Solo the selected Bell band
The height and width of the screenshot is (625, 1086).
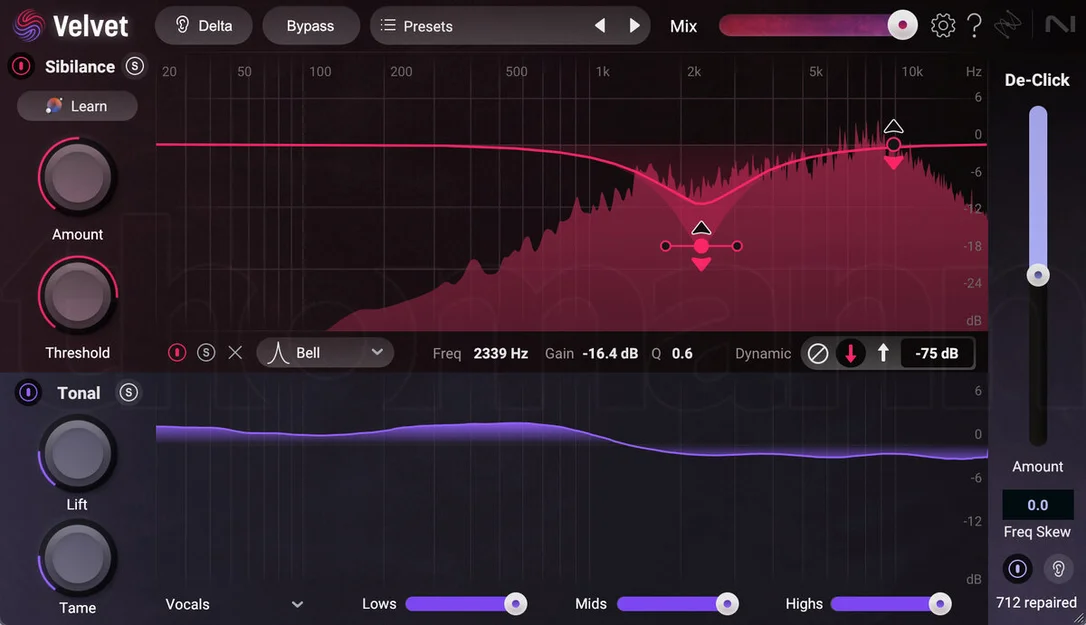click(206, 353)
